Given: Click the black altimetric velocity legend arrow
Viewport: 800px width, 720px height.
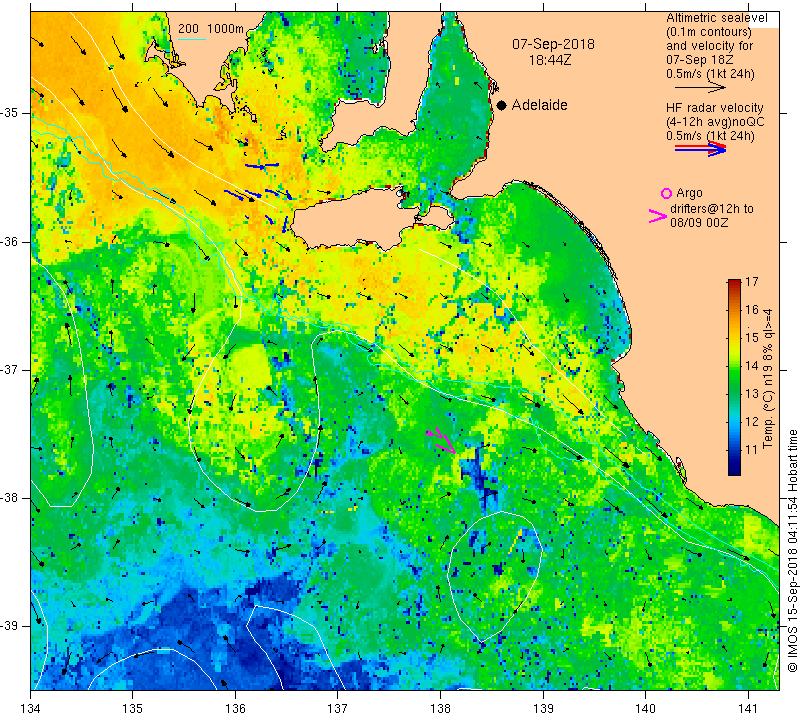Looking at the screenshot, I should [700, 87].
